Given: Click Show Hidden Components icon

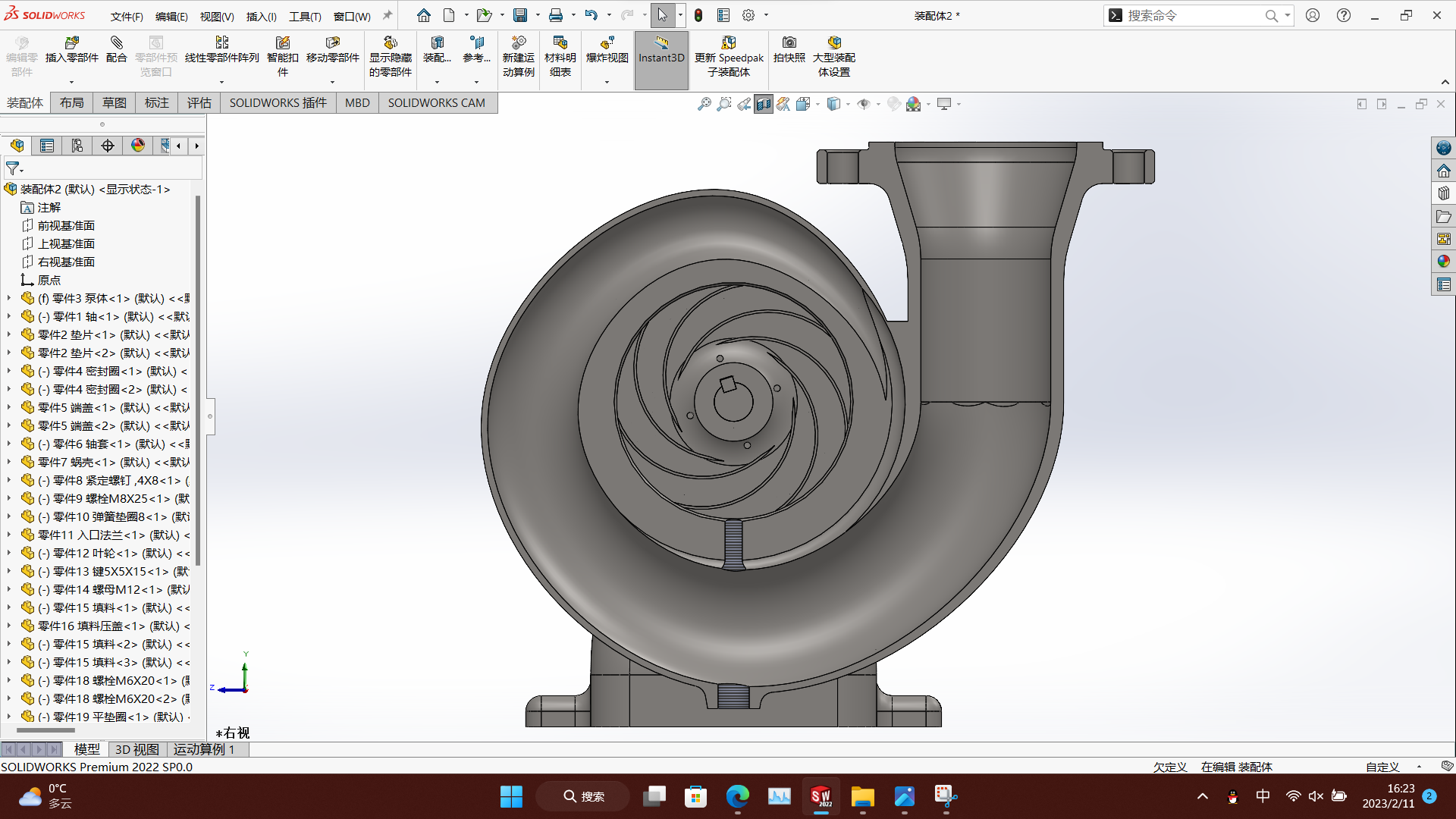Looking at the screenshot, I should pyautogui.click(x=391, y=56).
